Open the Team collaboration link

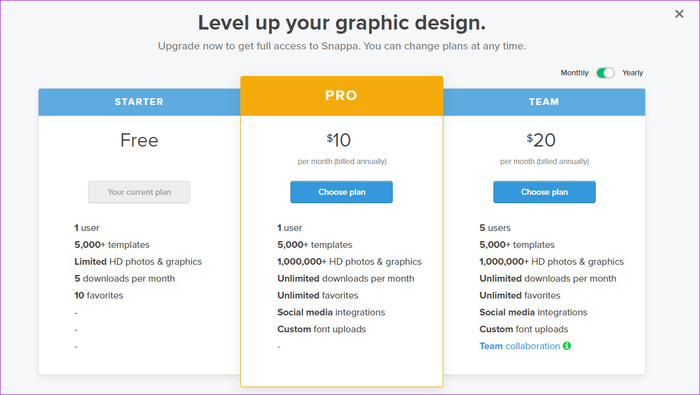520,346
